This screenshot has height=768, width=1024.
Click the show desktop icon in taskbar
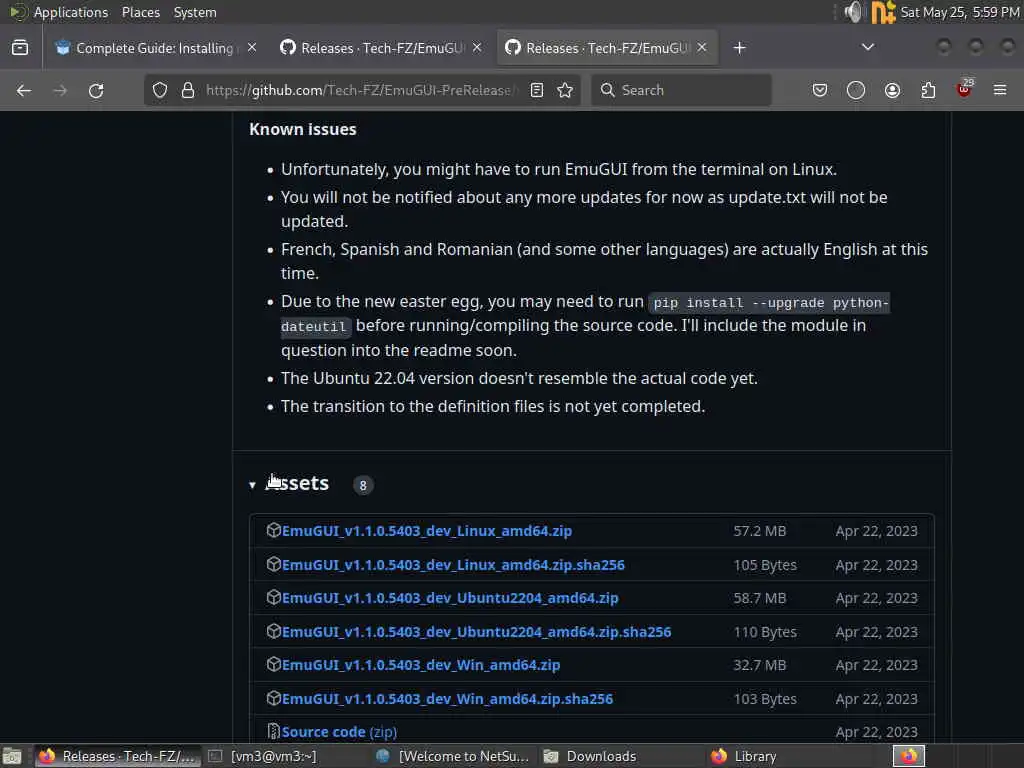[12, 756]
